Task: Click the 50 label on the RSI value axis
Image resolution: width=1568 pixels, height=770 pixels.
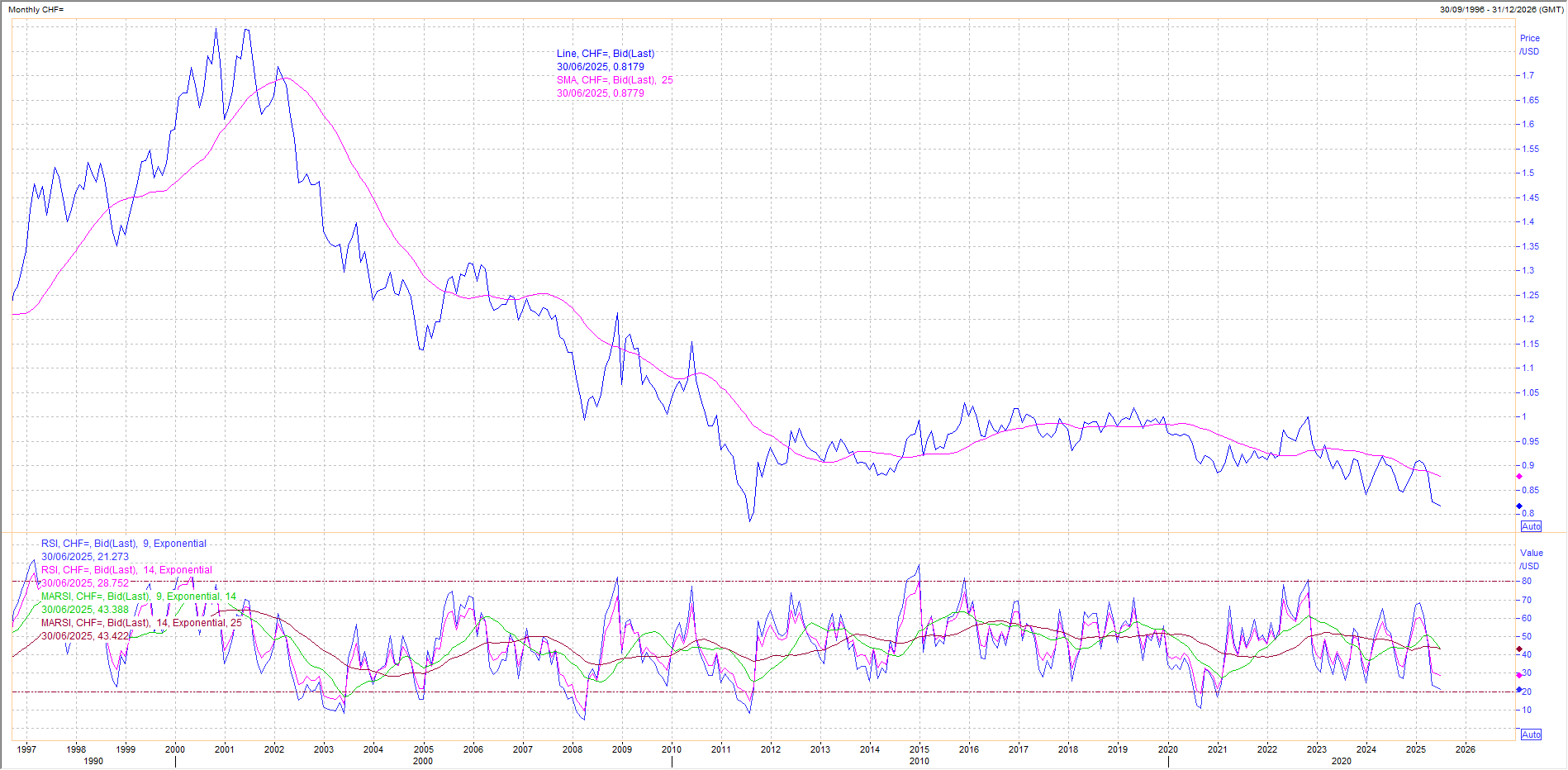Action: point(1527,636)
